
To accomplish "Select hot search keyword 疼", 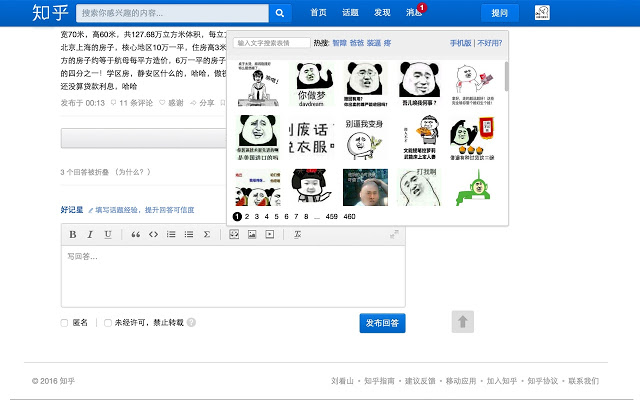I will pyautogui.click(x=387, y=43).
